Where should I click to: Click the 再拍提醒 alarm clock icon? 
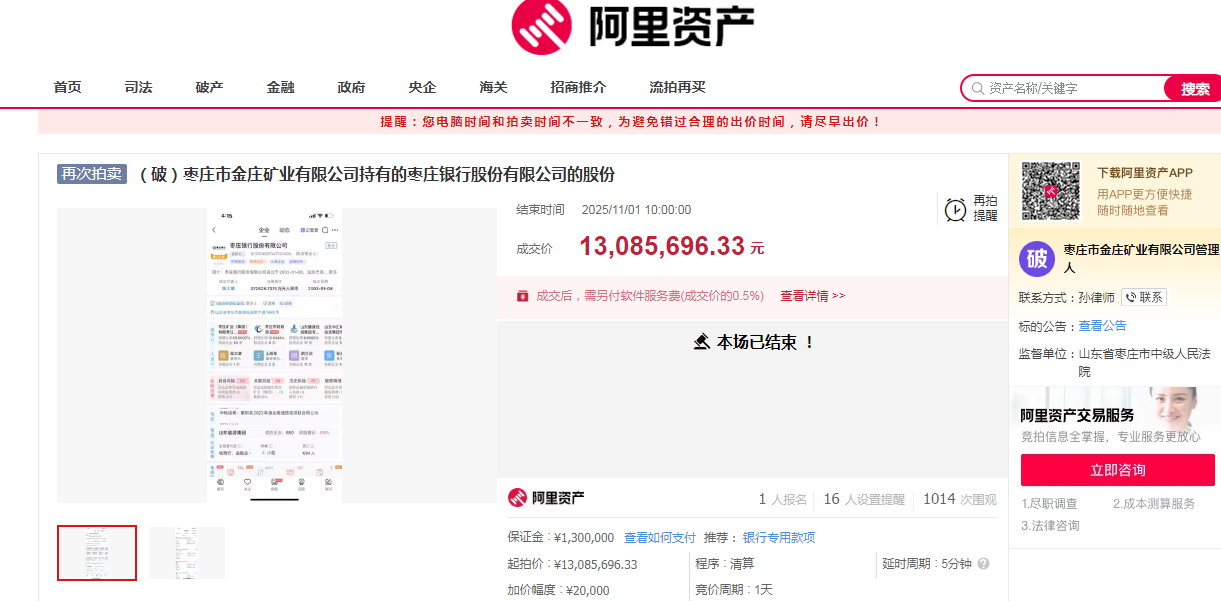pyautogui.click(x=956, y=208)
